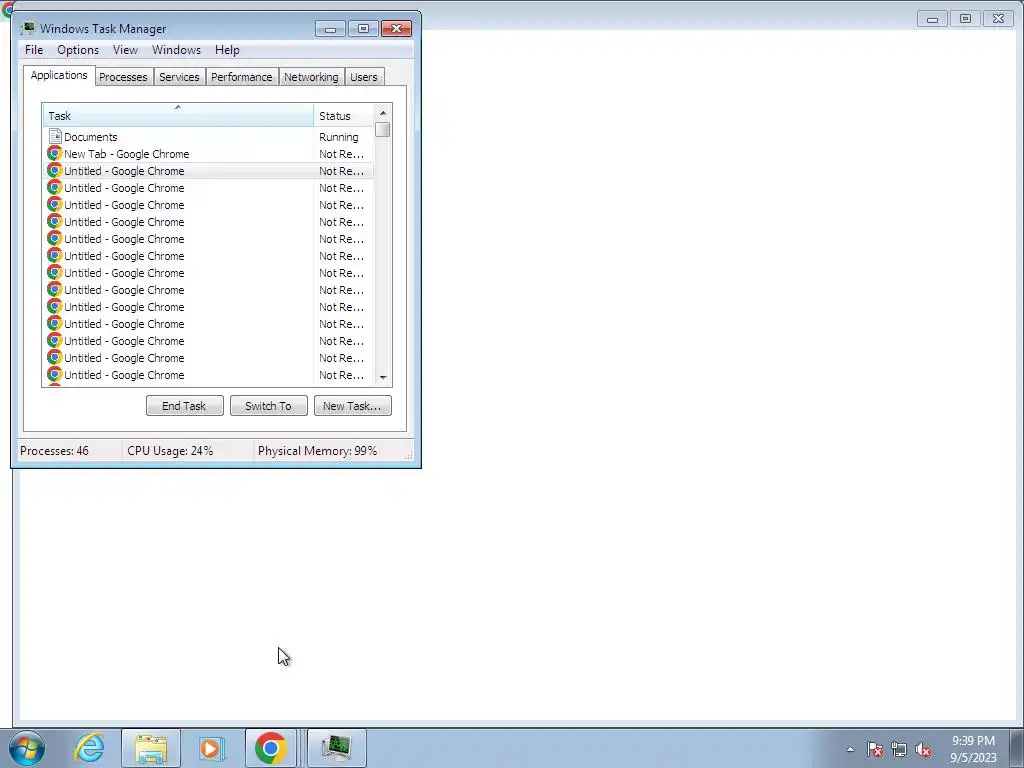Screen dimensions: 1024x768
Task: Close the Windows Task Manager window
Action: [x=396, y=29]
